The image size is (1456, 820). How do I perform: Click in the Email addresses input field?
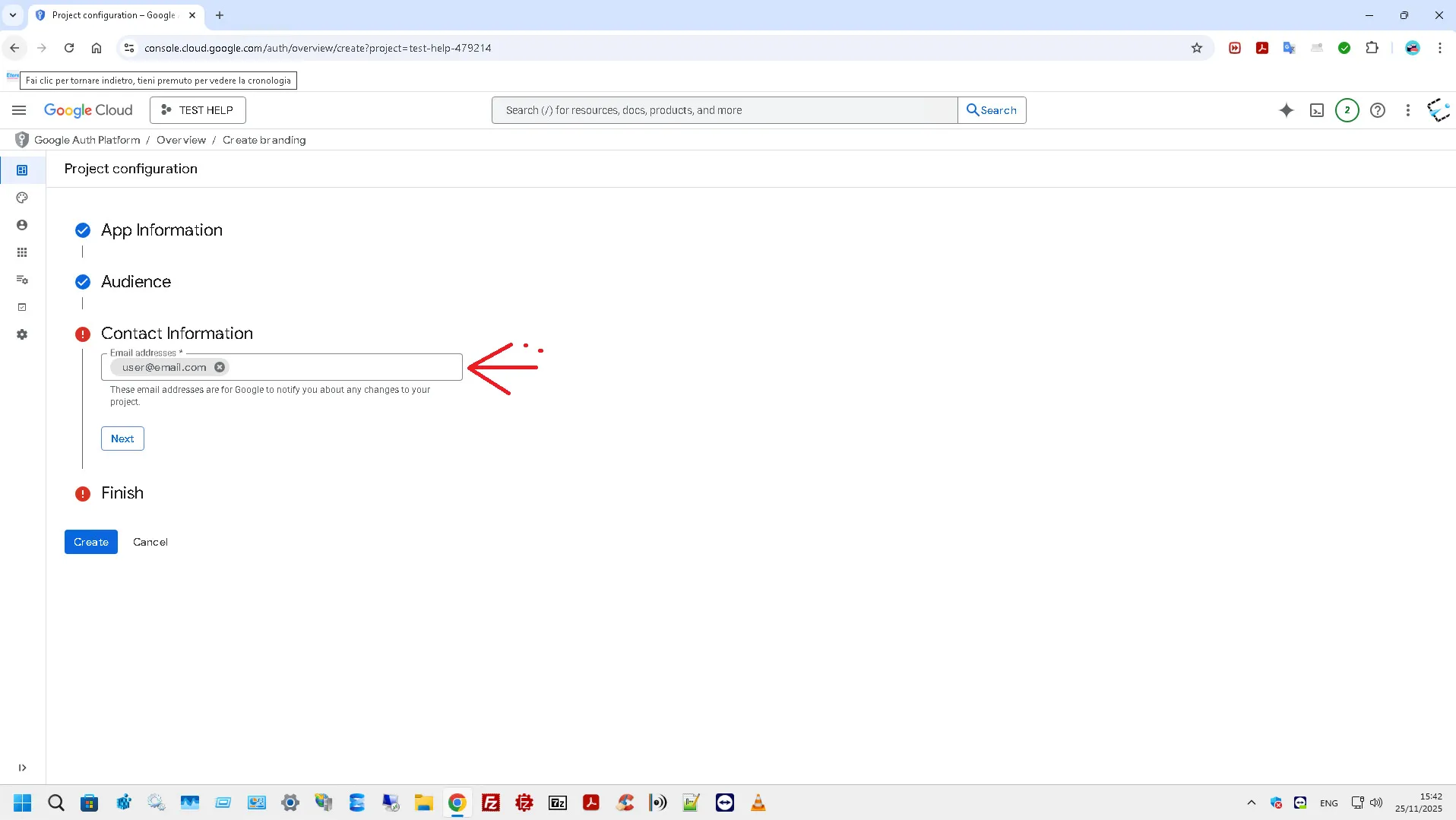point(342,367)
